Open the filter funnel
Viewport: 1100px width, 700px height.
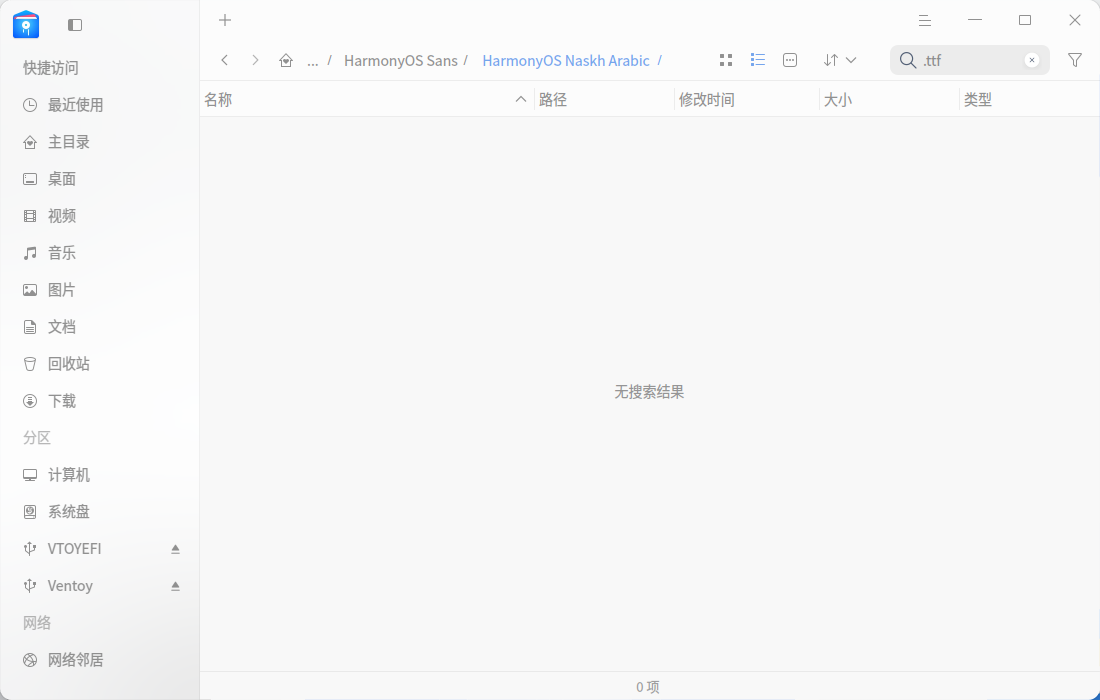pos(1075,60)
